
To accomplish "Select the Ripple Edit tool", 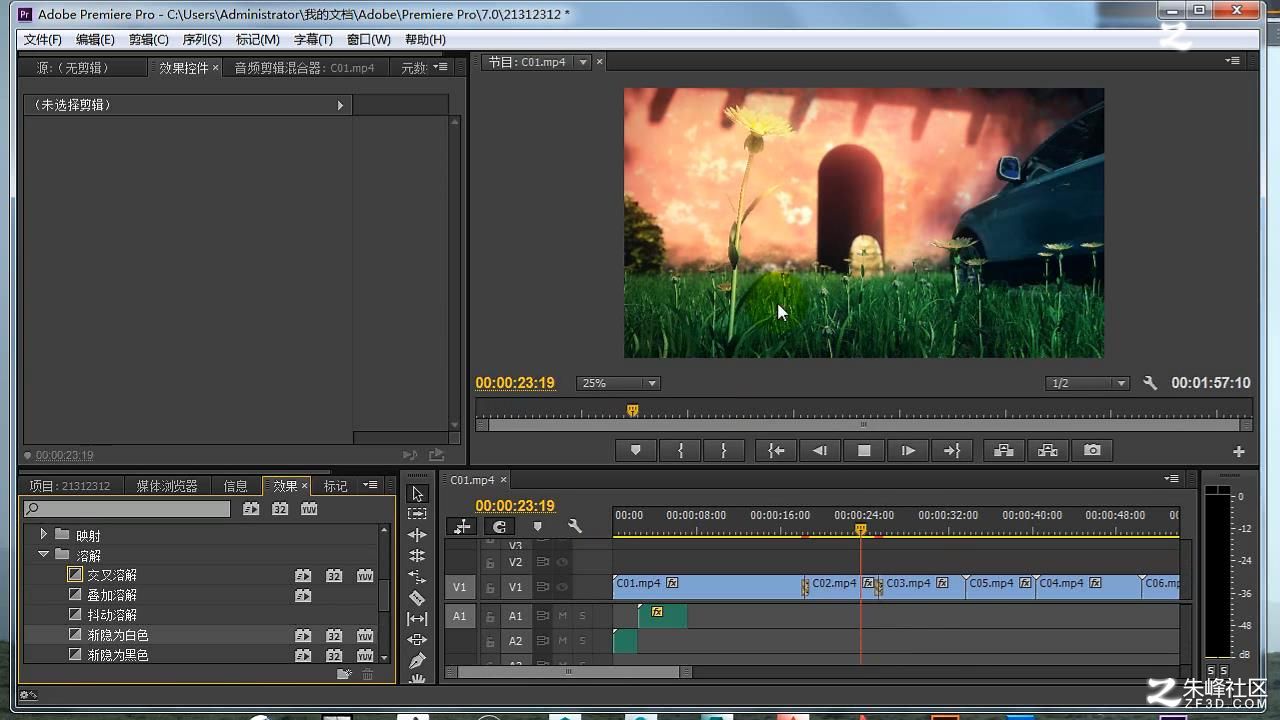I will 417,535.
